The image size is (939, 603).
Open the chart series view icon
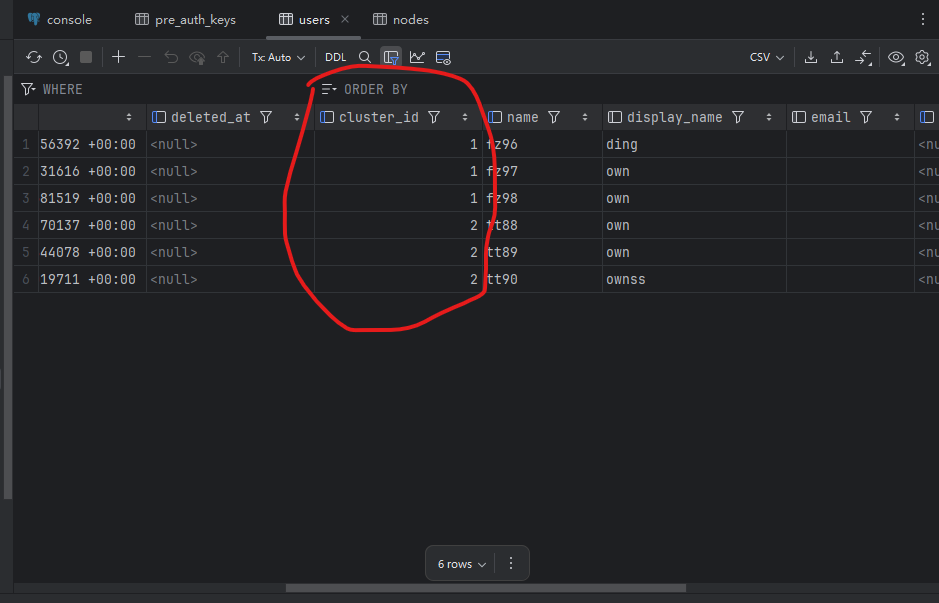click(417, 58)
